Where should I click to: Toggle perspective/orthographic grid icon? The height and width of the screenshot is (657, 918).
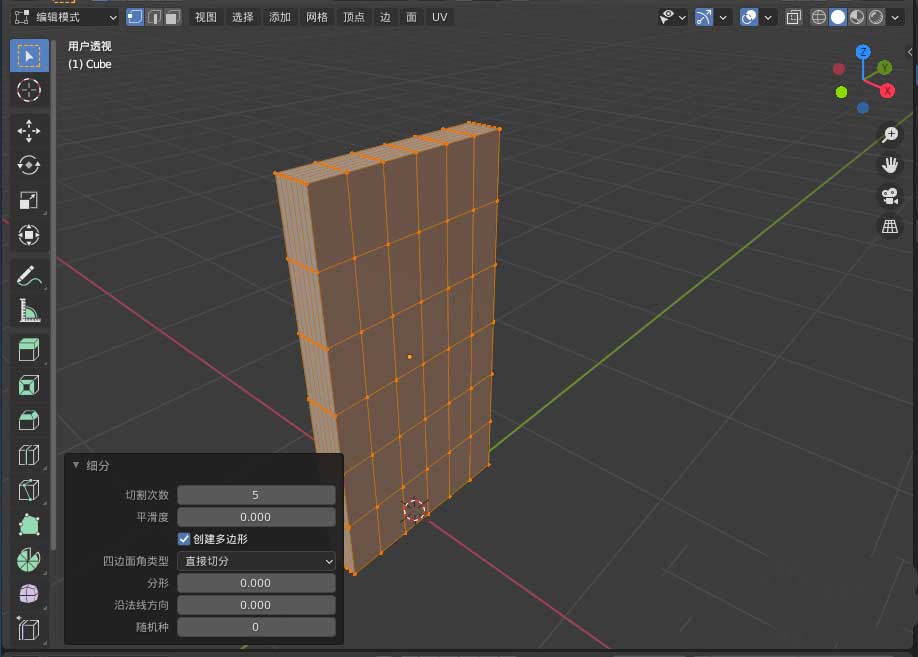[889, 226]
